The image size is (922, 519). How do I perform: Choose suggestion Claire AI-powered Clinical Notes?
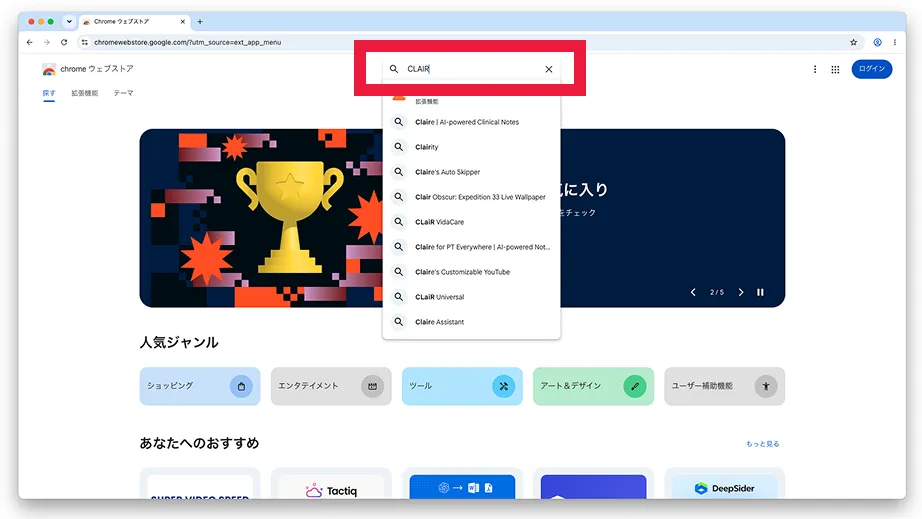point(472,122)
